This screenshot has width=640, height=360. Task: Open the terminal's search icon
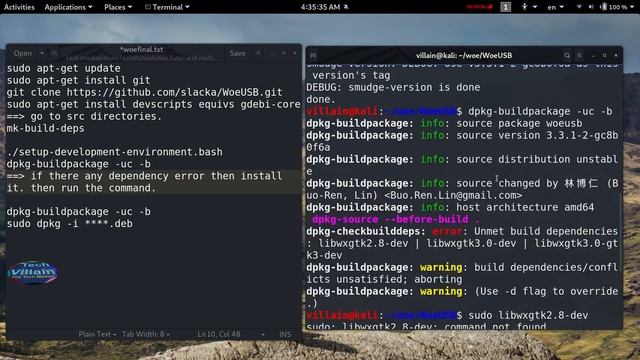(x=567, y=55)
